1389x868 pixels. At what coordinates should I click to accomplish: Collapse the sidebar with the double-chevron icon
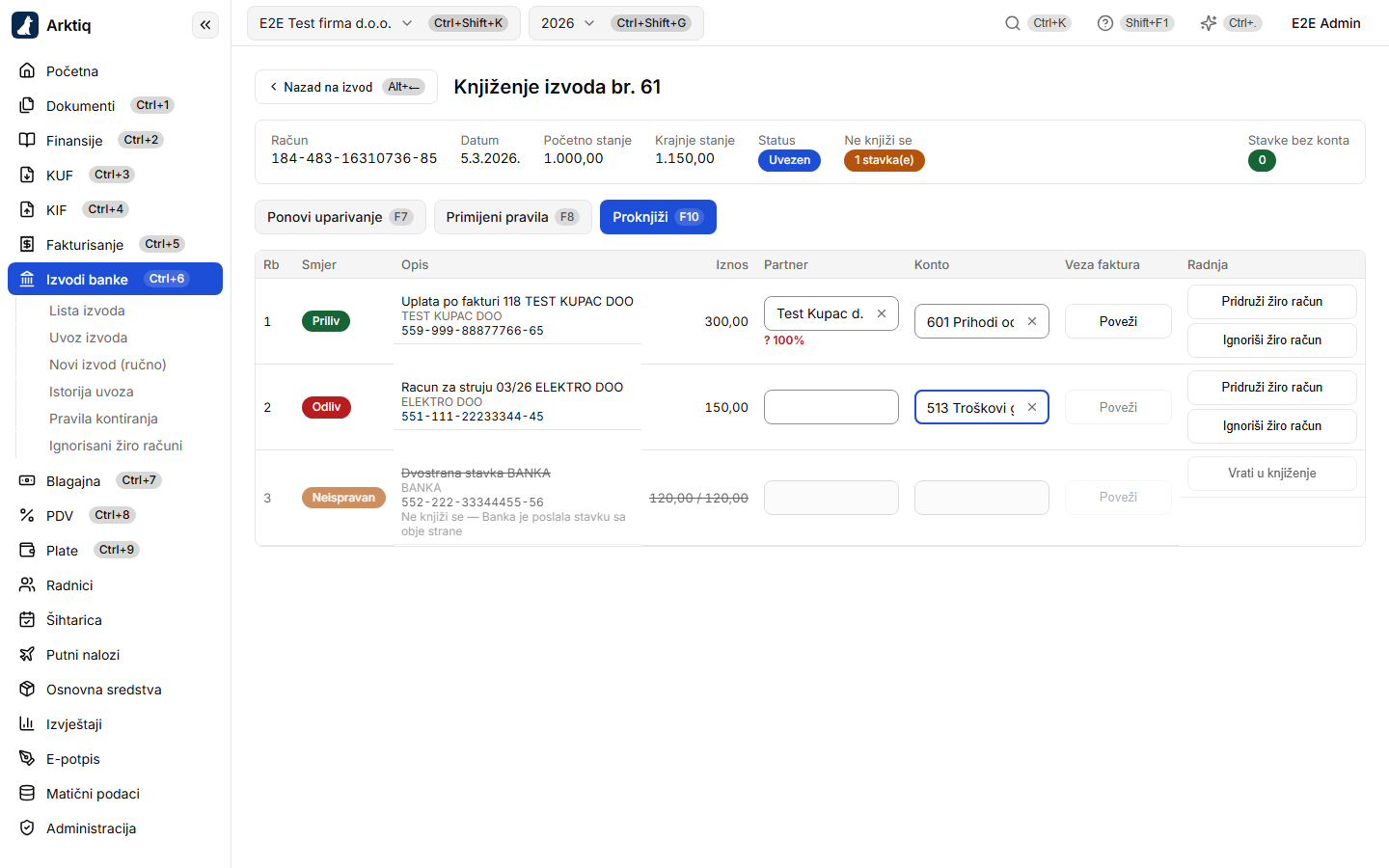205,25
